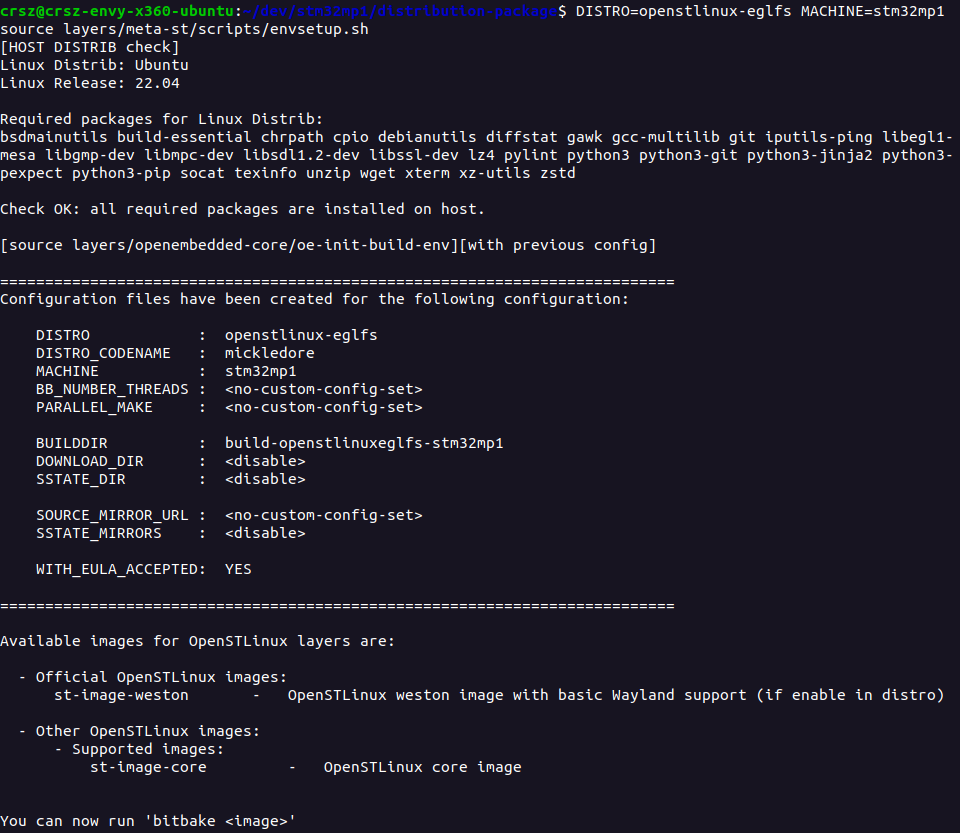Screen dimensions: 960x833
Task: Click the openstlinux-eglfs value in the DISTRO row
Action: [x=301, y=335]
